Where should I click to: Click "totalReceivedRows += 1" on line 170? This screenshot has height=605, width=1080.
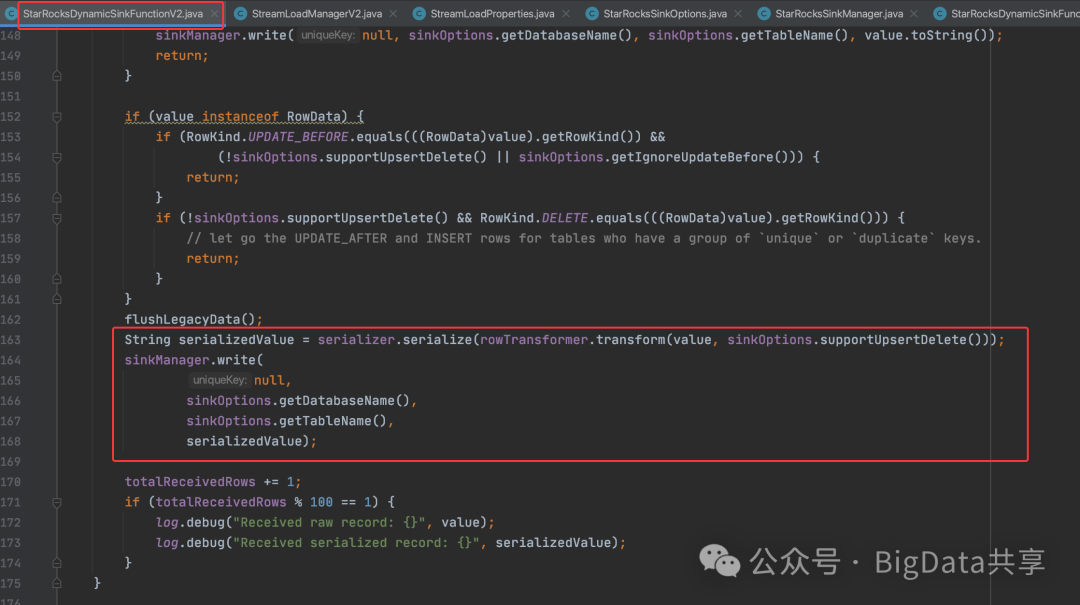[213, 482]
